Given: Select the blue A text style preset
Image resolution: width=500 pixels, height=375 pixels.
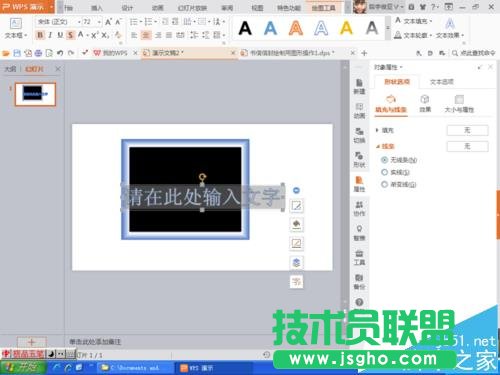Looking at the screenshot, I should pos(270,28).
